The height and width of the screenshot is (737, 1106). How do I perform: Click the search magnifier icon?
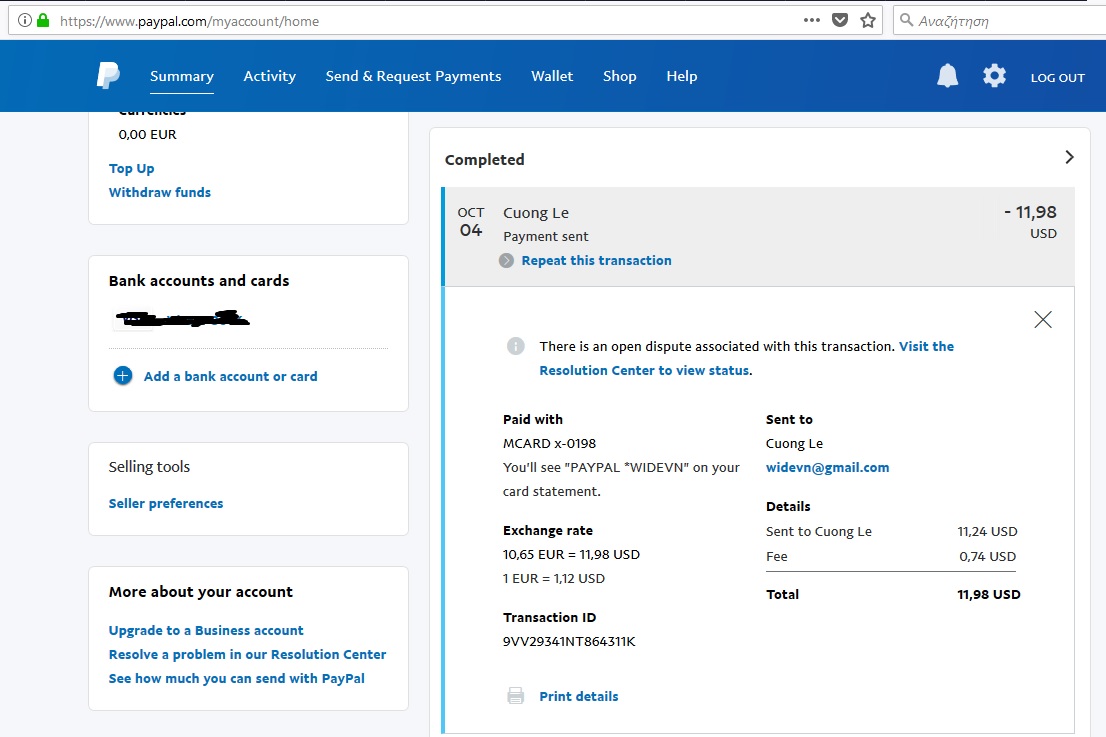click(906, 20)
